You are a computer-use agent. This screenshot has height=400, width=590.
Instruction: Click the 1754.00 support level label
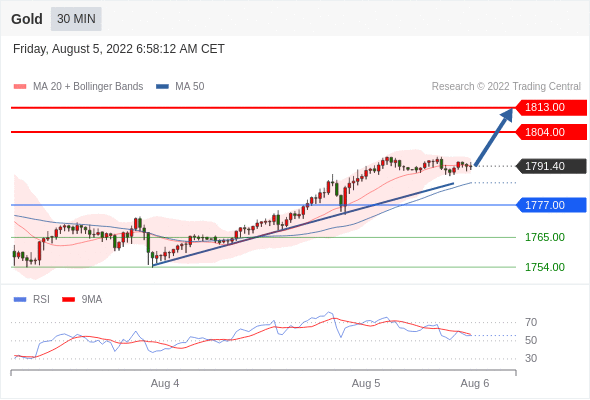pyautogui.click(x=545, y=267)
